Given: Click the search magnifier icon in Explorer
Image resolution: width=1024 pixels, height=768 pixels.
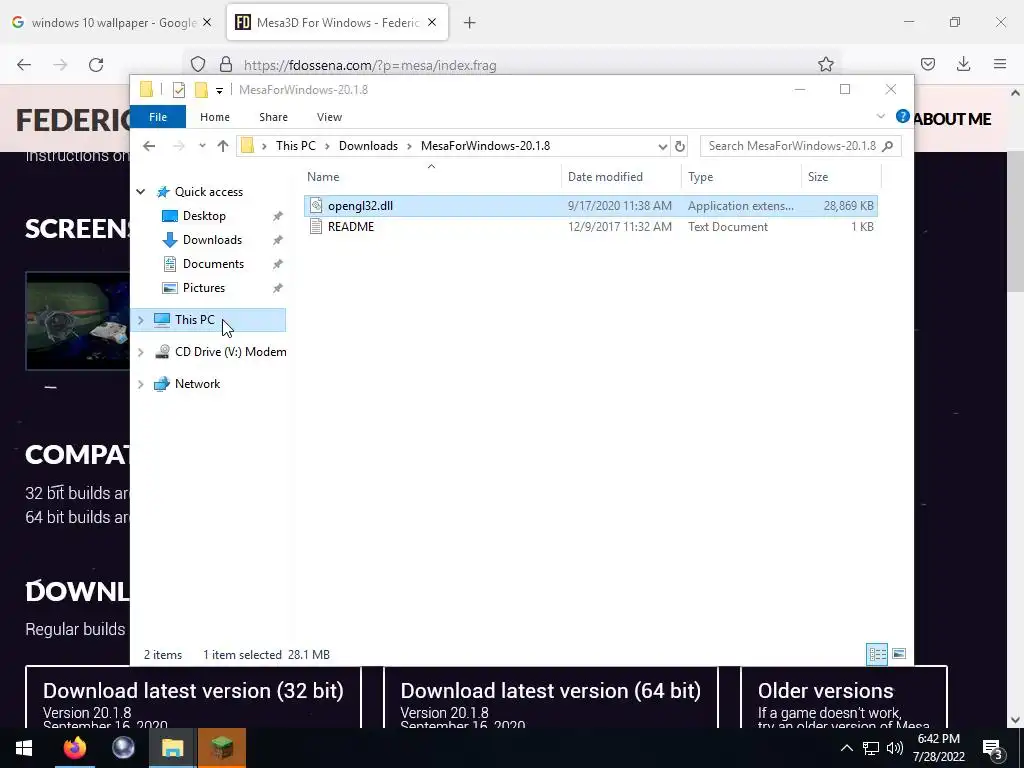Looking at the screenshot, I should coord(888,146).
